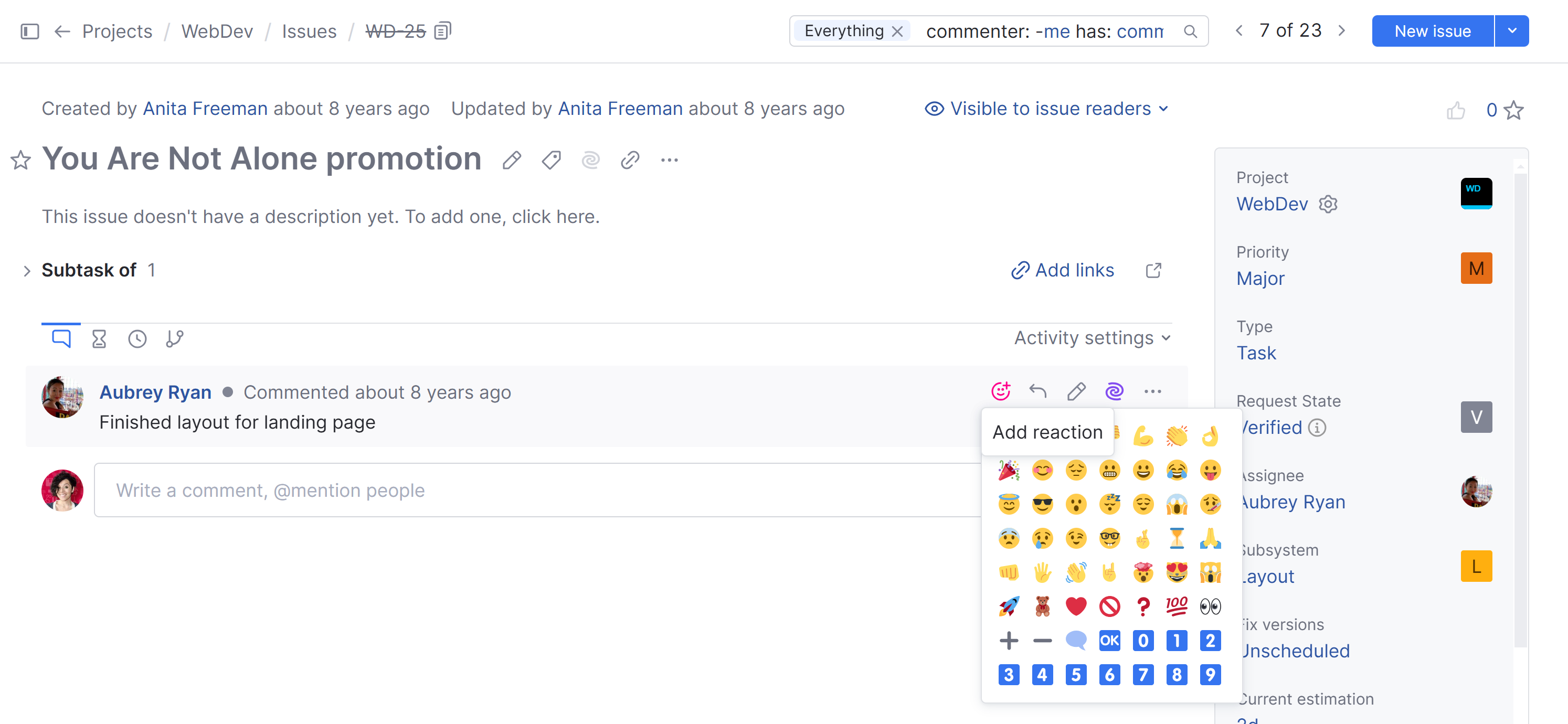Screen dimensions: 1568x724
Task: Toggle the favorite star at top right
Action: pyautogui.click(x=1514, y=110)
